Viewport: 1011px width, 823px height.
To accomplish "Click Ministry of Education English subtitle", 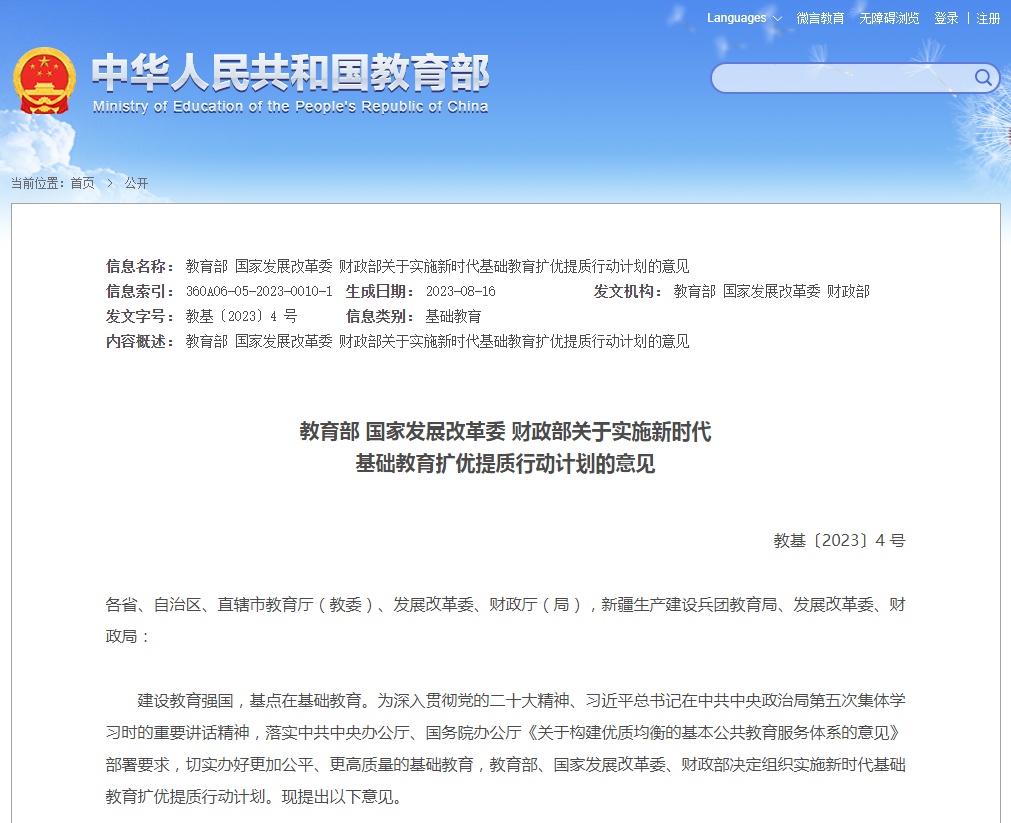I will (290, 107).
